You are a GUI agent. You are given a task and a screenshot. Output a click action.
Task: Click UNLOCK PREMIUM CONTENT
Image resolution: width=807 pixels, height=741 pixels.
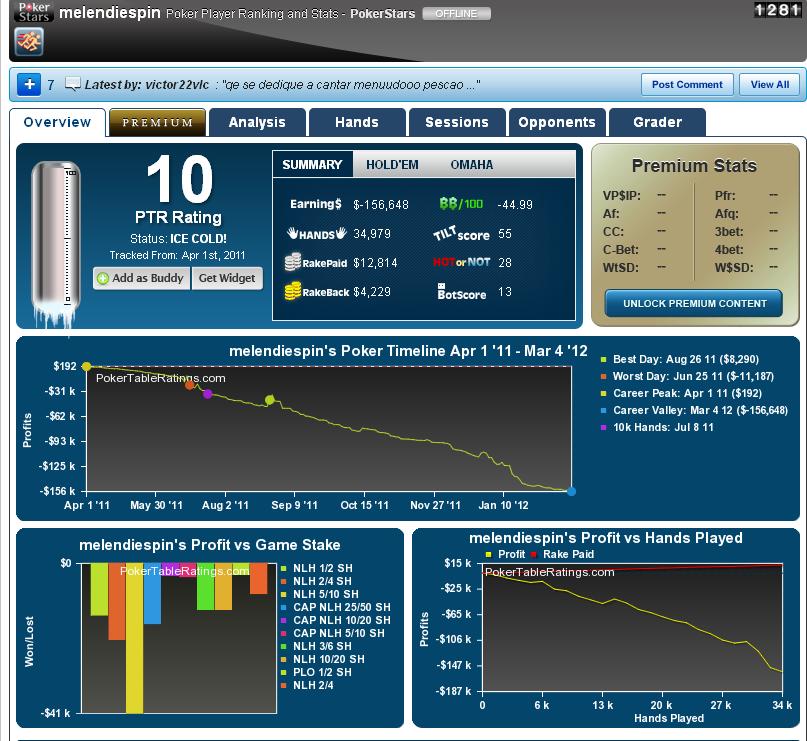(694, 304)
